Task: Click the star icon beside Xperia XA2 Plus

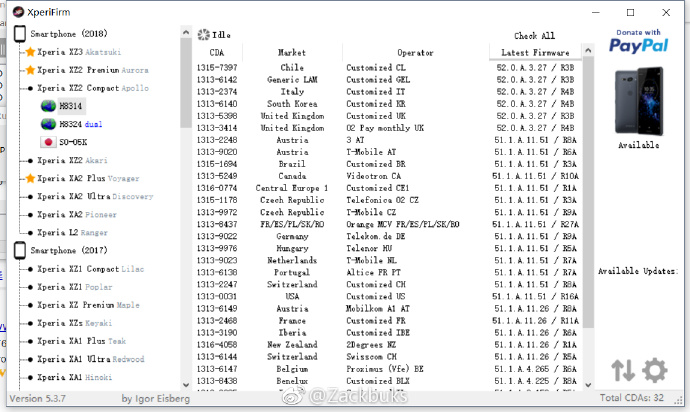Action: 30,178
